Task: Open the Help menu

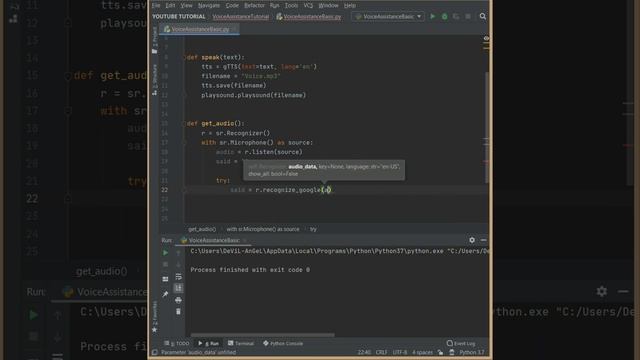Action: [x=349, y=5]
